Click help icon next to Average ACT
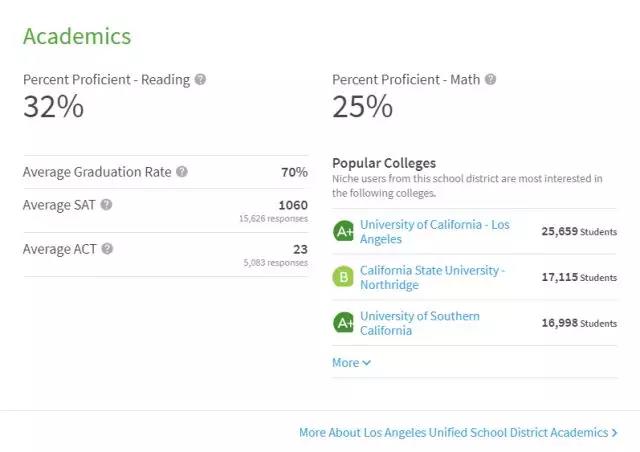The image size is (640, 452). 107,249
